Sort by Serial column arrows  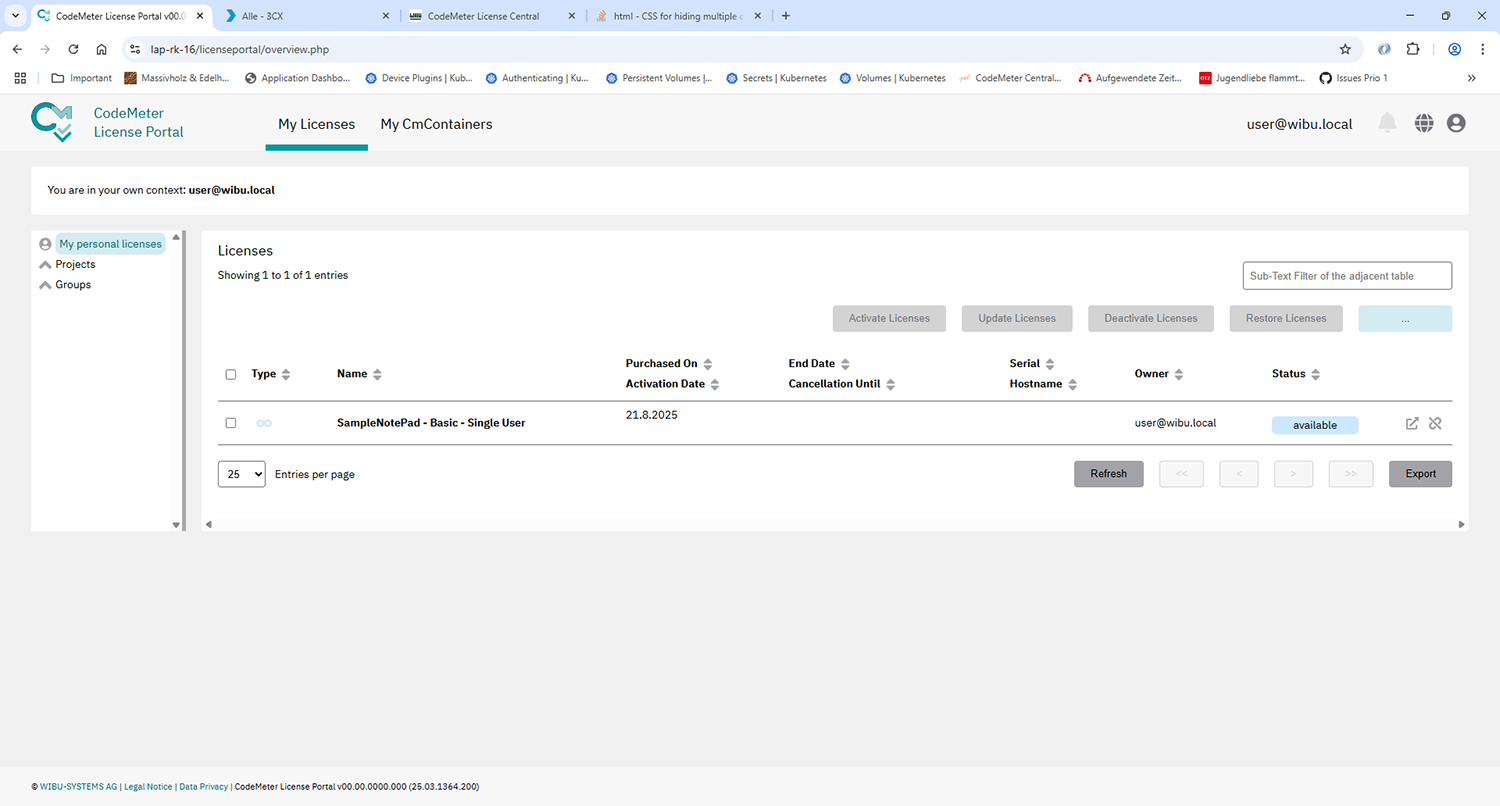click(1051, 364)
